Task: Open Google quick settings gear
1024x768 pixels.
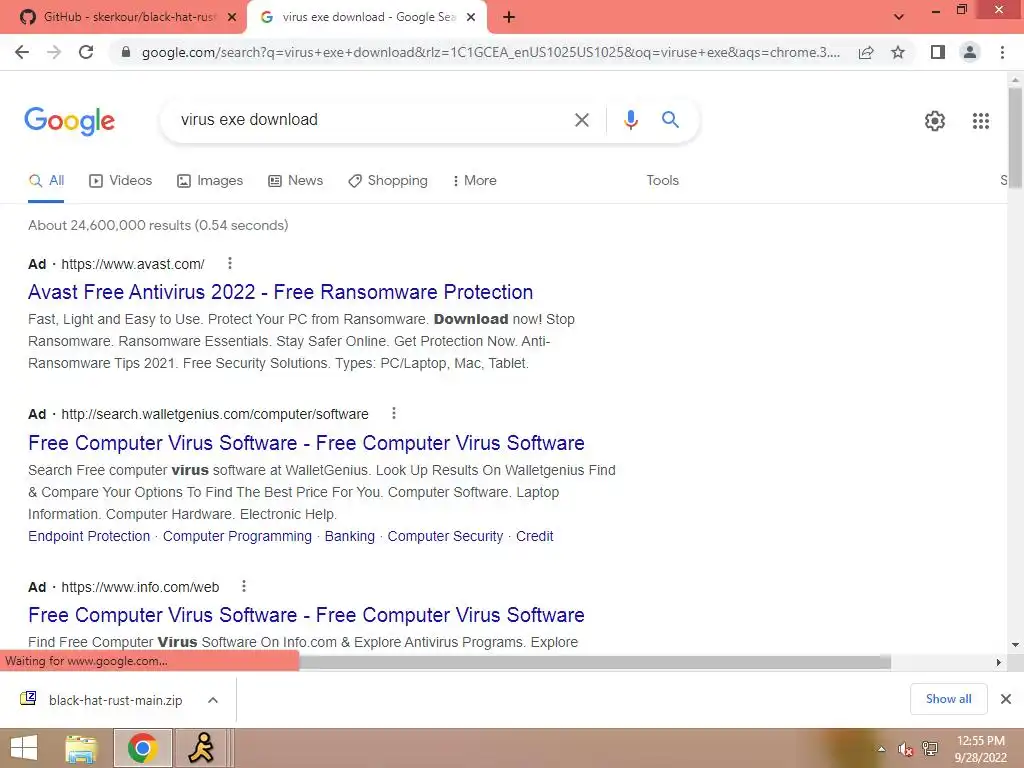Action: (935, 121)
